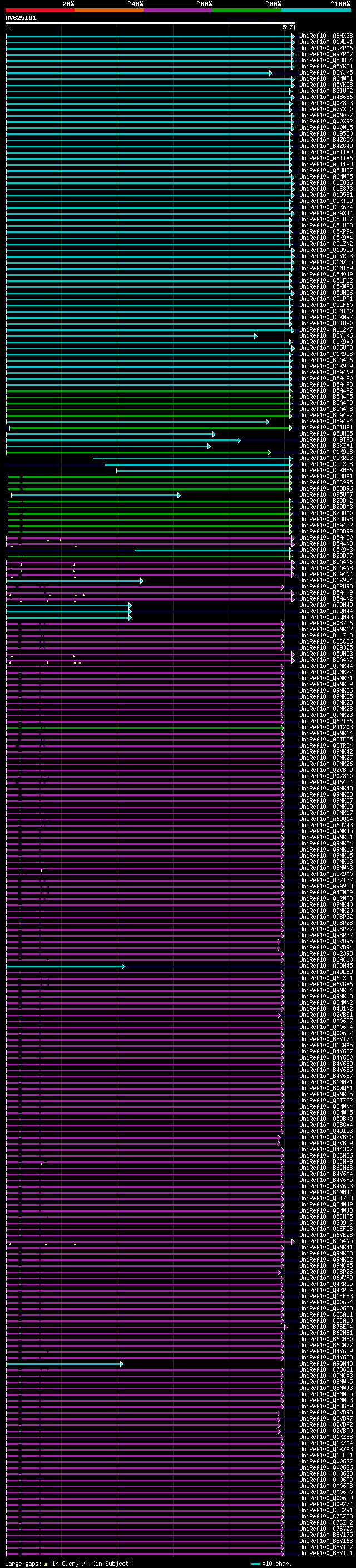
Task: Click the cyan ~100% identity legend segment
Action: click(316, 10)
